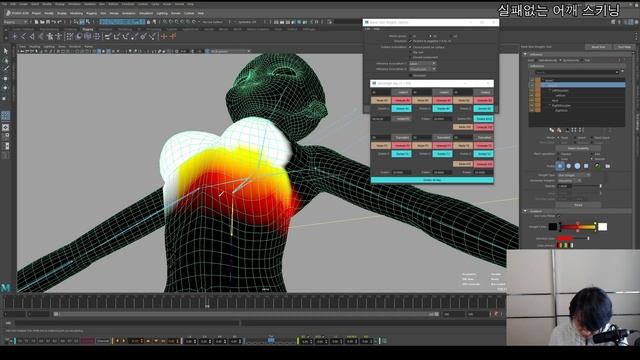Viewport: 640px width, 360px height.
Task: Select the Gaussian brush profile icon
Action: (560, 166)
